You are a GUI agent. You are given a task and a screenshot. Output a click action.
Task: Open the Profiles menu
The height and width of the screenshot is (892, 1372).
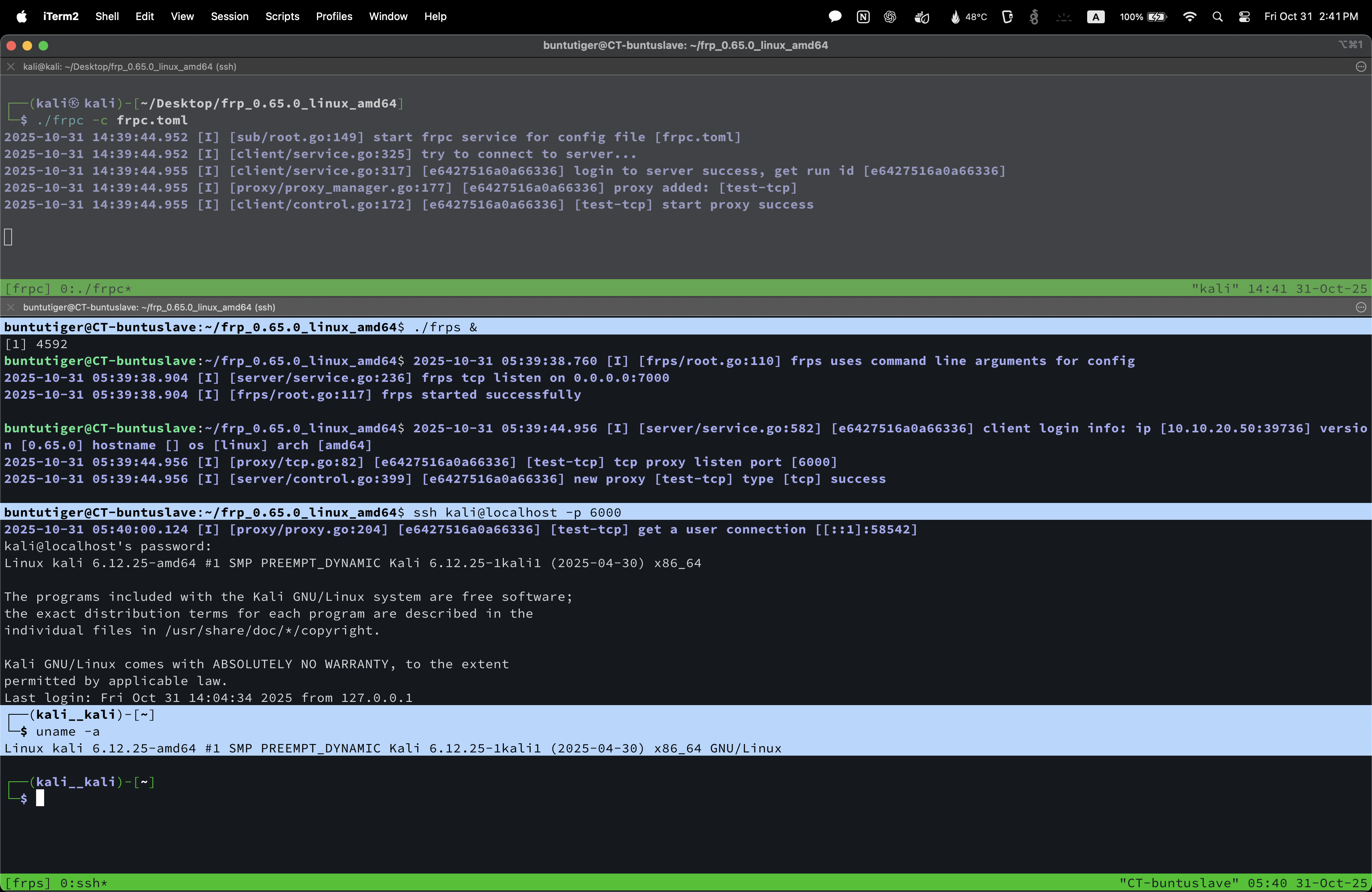click(334, 17)
